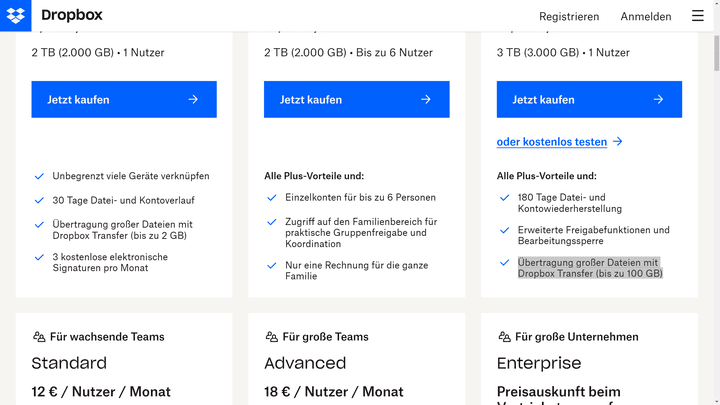The height and width of the screenshot is (405, 720).
Task: Click the Unbegrenzt viele Geräte verknüpfen text
Action: pyautogui.click(x=131, y=176)
